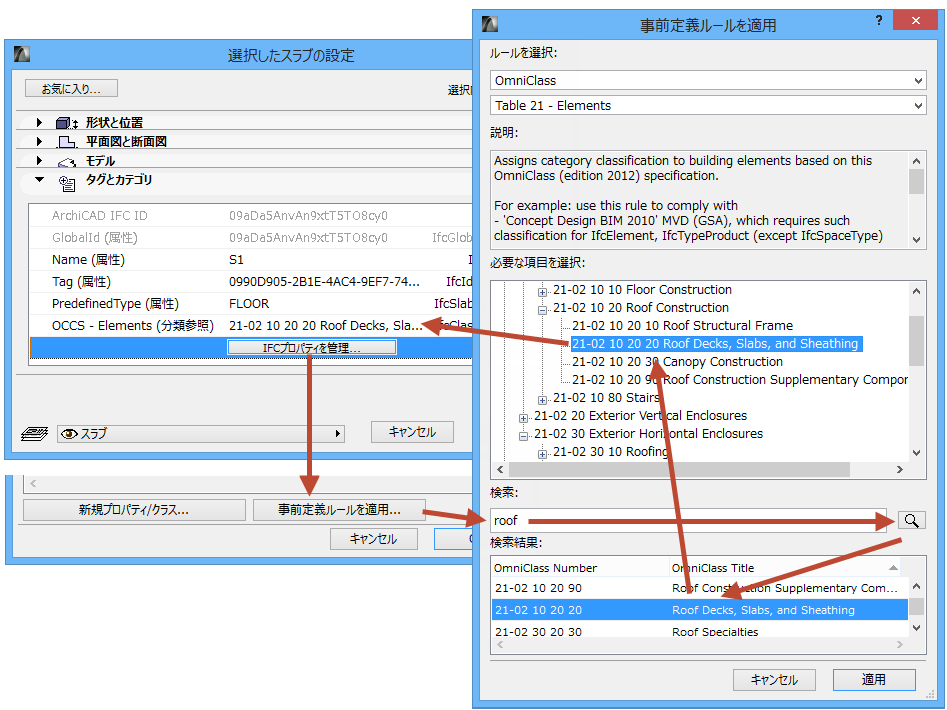This screenshot has height=710, width=947.
Task: Open the Table 21 - Elements dropdown
Action: [x=708, y=106]
